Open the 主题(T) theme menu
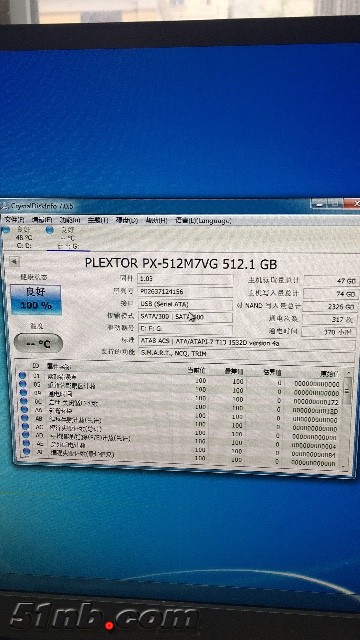 pyautogui.click(x=98, y=220)
